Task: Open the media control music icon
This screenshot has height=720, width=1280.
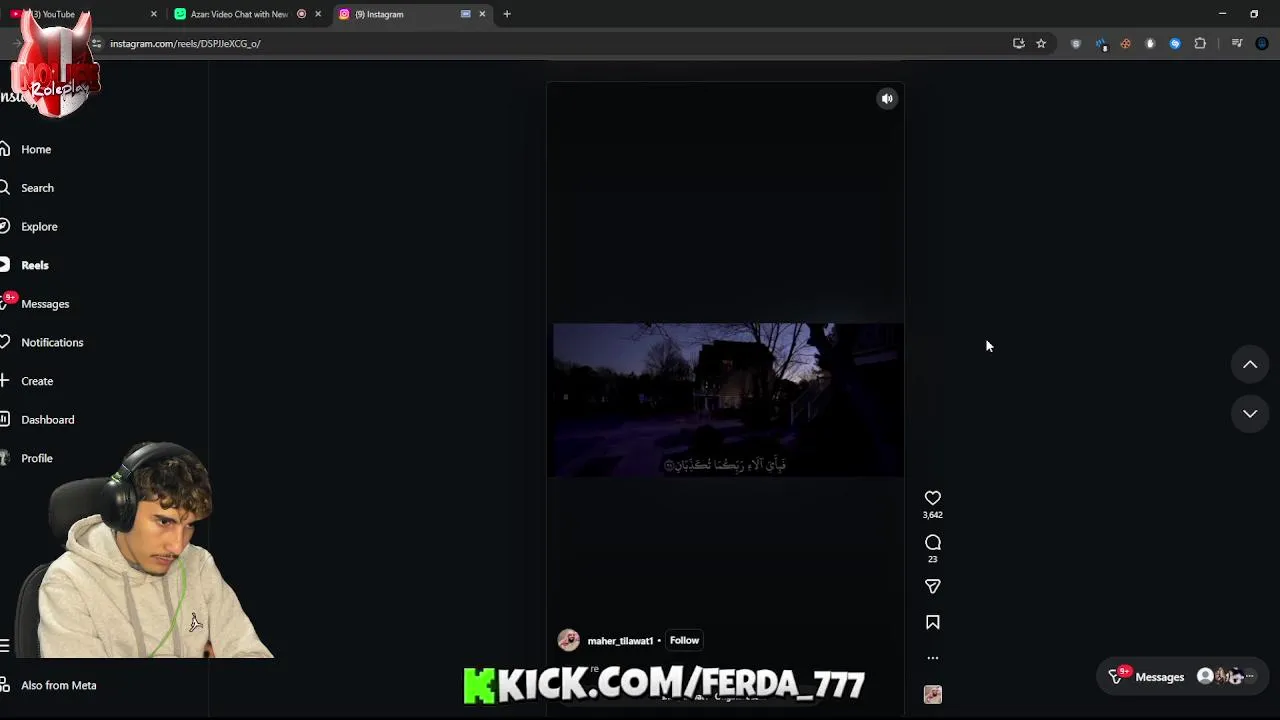Action: (1237, 44)
